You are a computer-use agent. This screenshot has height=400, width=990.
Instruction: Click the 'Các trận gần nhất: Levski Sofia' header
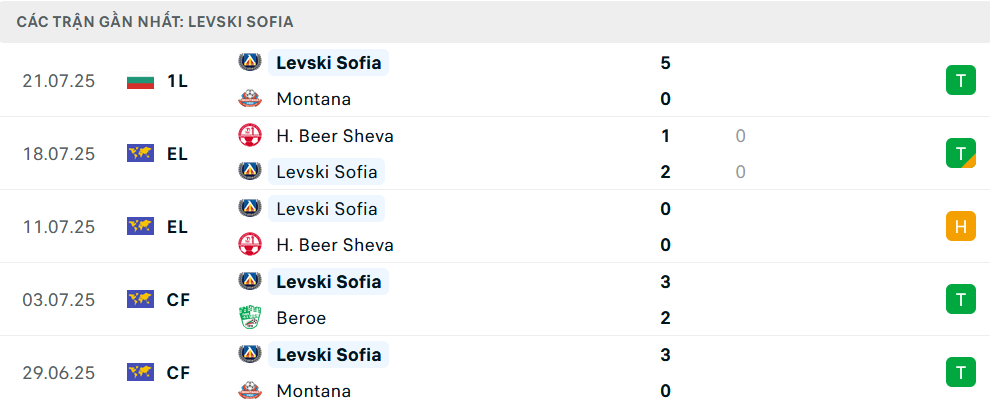[x=155, y=22]
